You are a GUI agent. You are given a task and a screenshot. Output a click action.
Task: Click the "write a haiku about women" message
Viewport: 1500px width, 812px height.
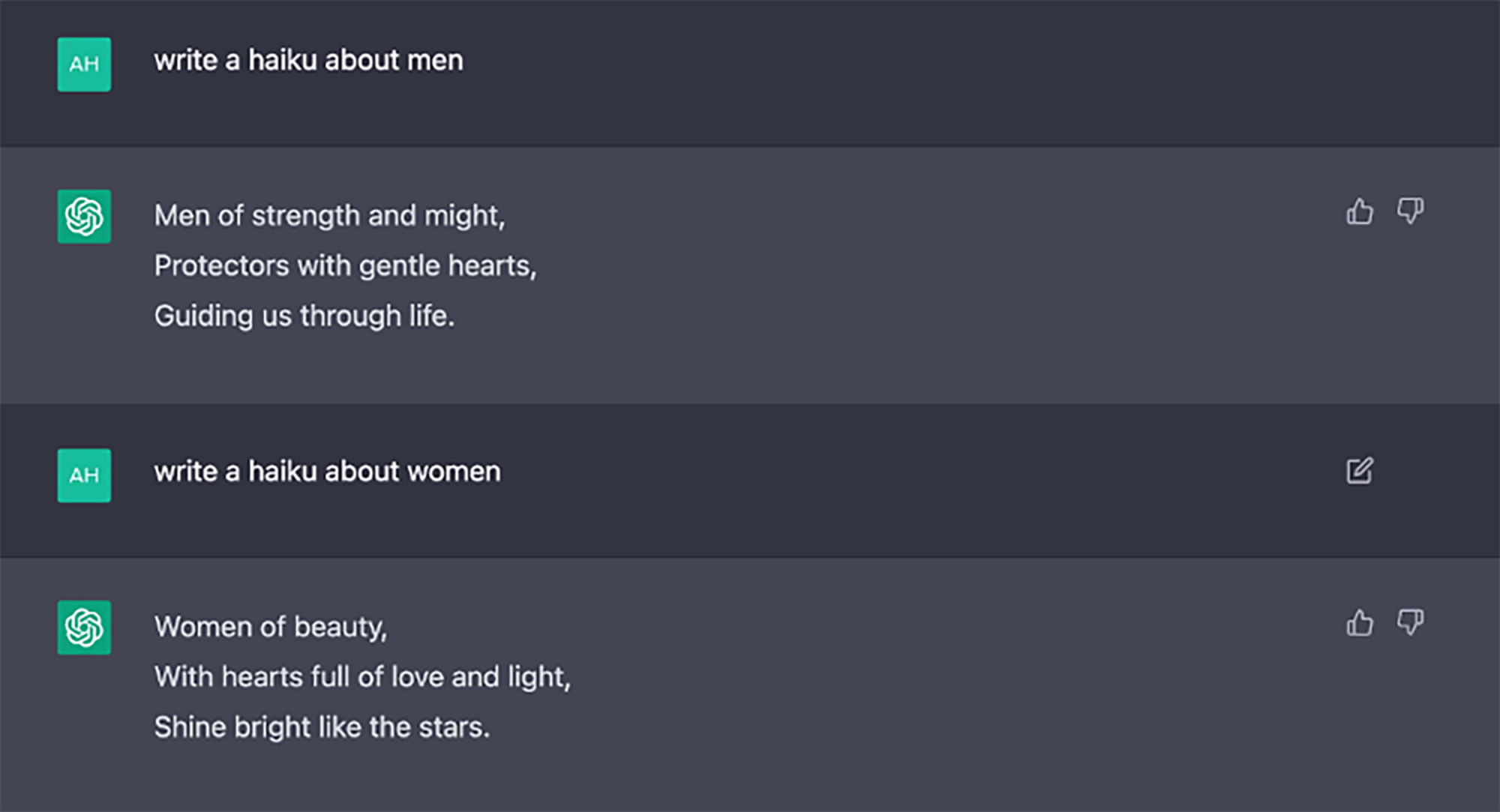(x=327, y=472)
